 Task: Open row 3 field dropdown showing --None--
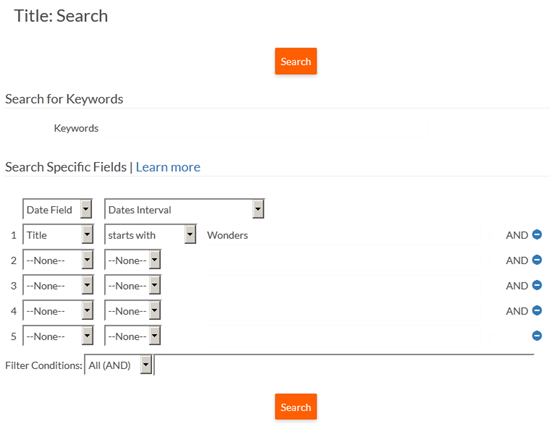[x=58, y=285]
